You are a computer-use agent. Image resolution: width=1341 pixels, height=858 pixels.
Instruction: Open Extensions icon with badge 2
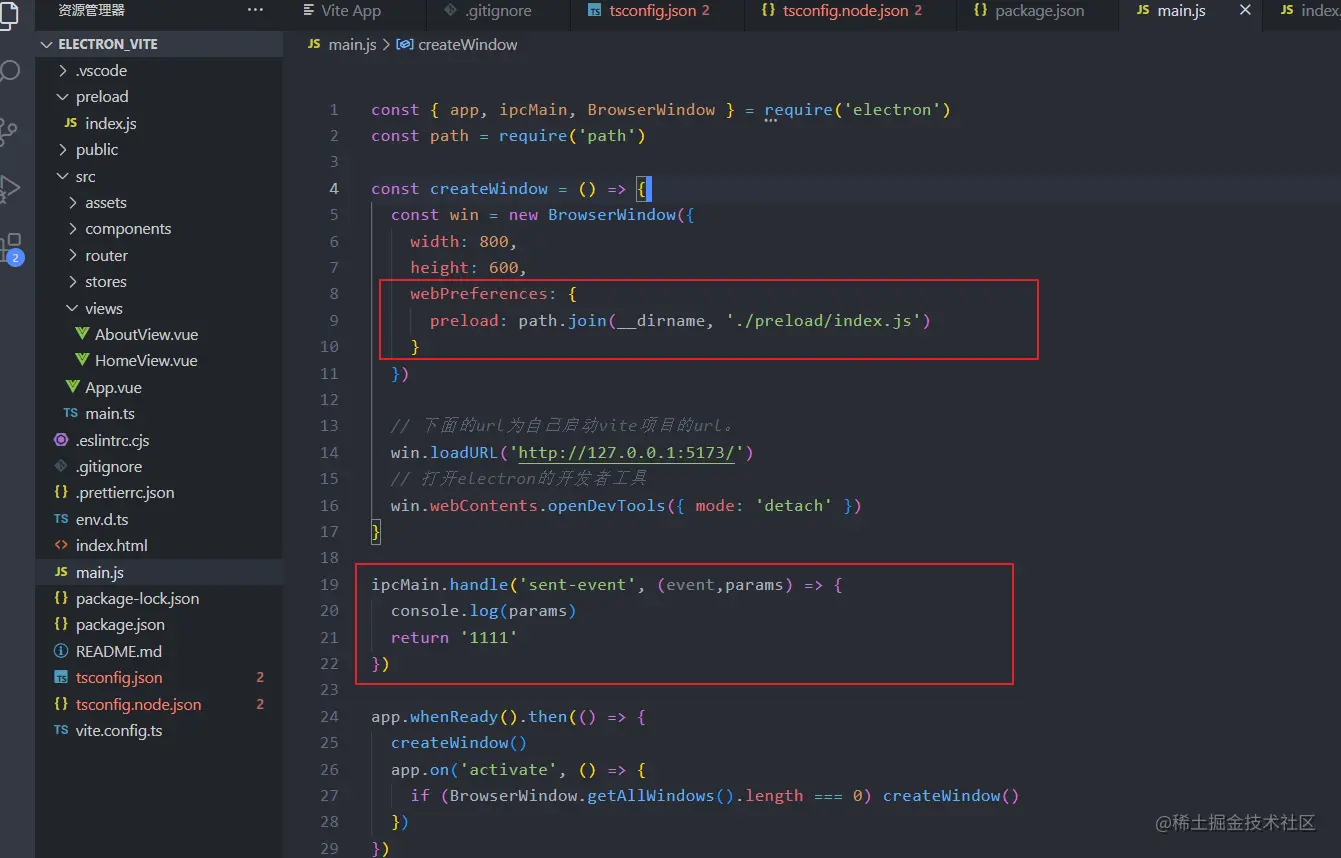[11, 247]
